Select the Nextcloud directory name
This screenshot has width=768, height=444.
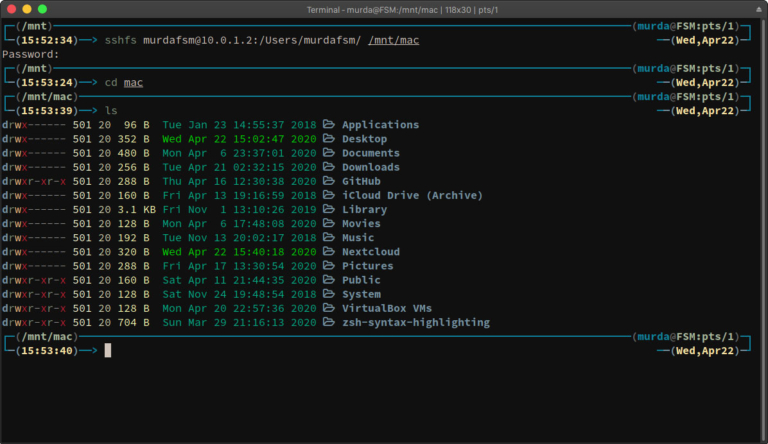tap(371, 252)
